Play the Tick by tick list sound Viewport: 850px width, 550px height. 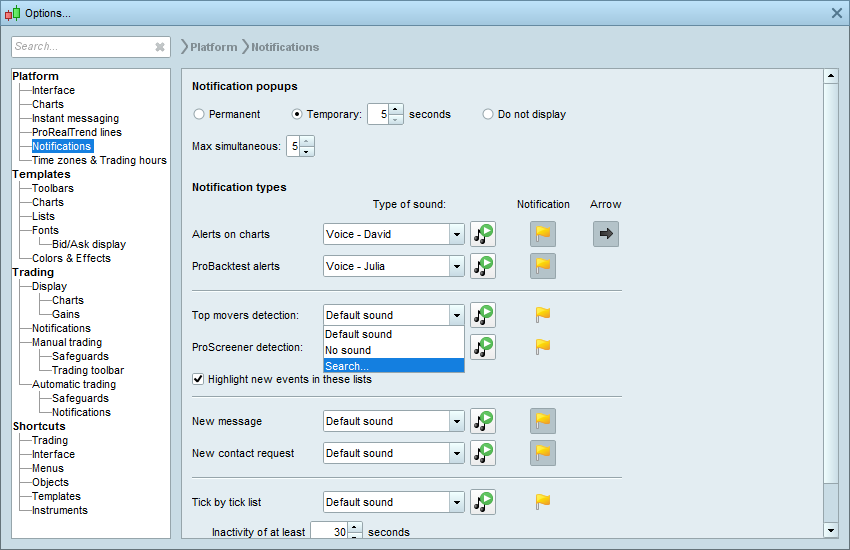(484, 502)
